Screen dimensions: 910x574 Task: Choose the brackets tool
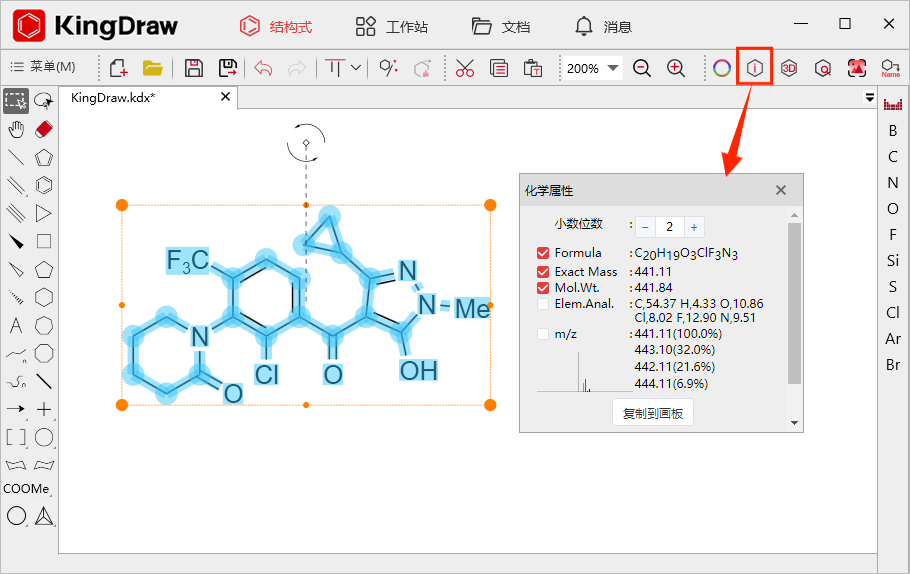coord(16,437)
